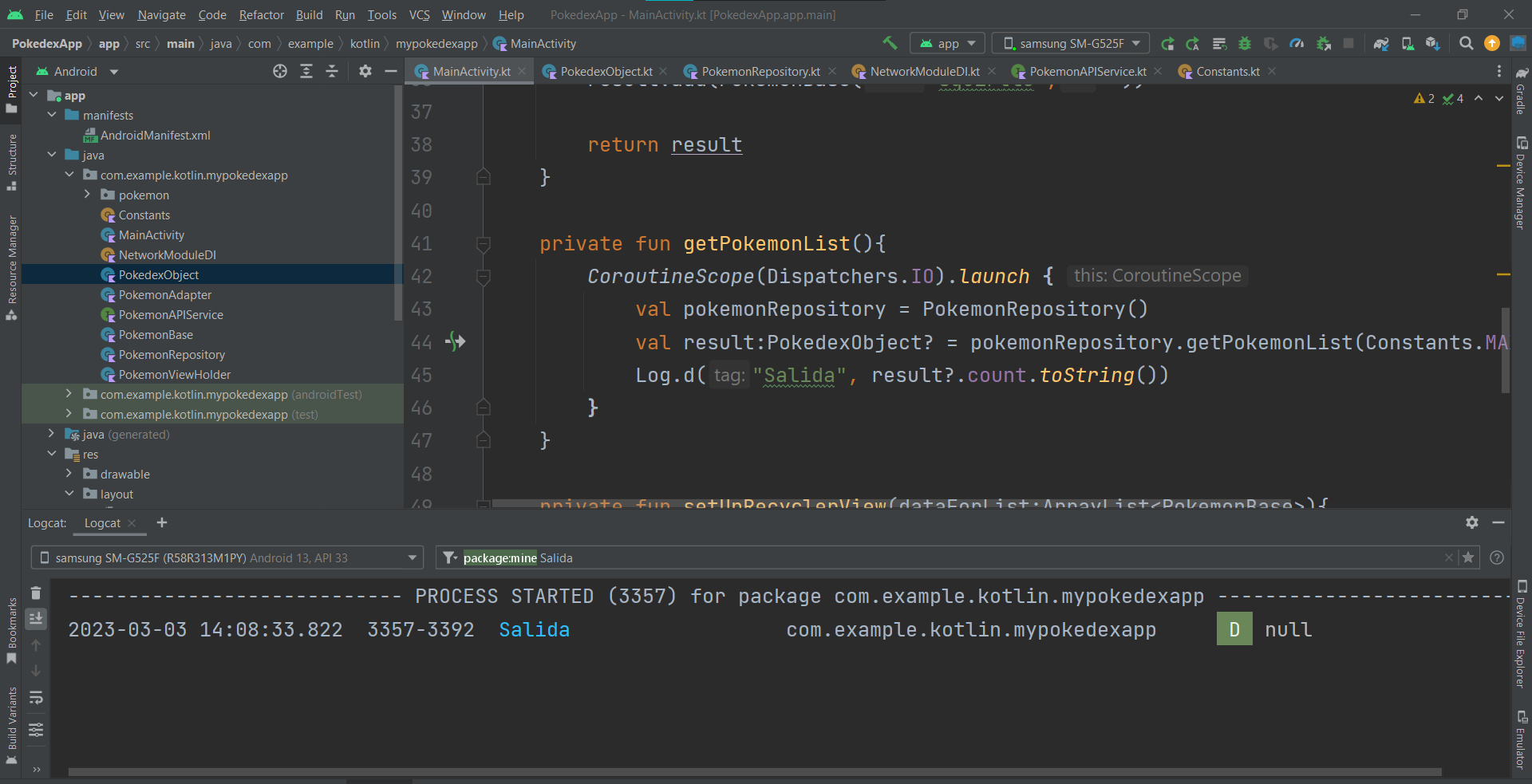The height and width of the screenshot is (784, 1532).
Task: Click the Debug app bug icon
Action: [x=1244, y=43]
